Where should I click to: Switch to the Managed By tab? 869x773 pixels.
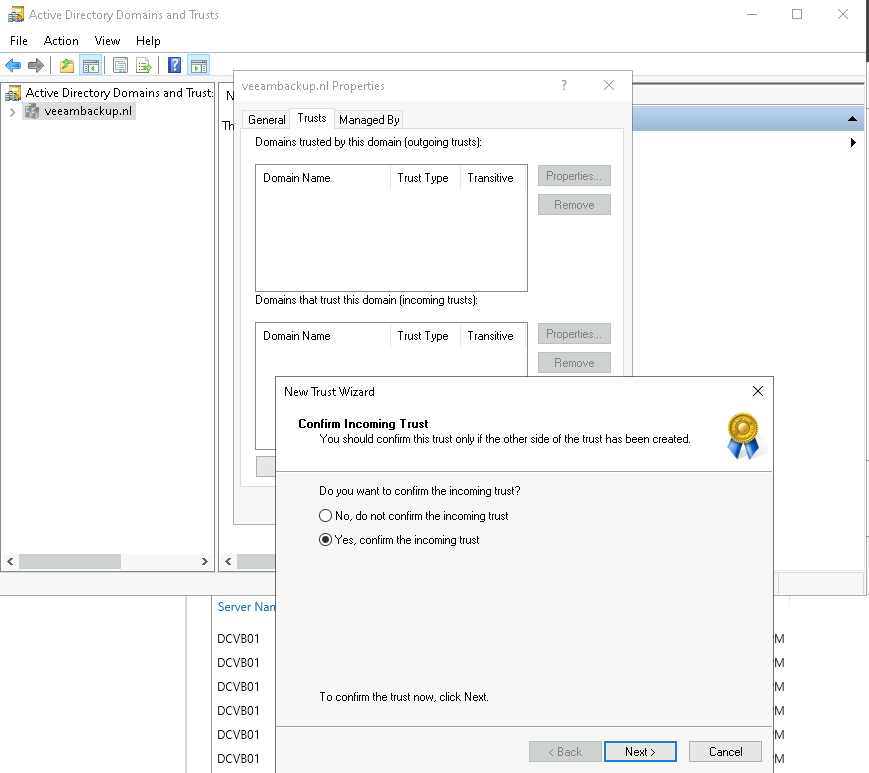click(x=369, y=119)
